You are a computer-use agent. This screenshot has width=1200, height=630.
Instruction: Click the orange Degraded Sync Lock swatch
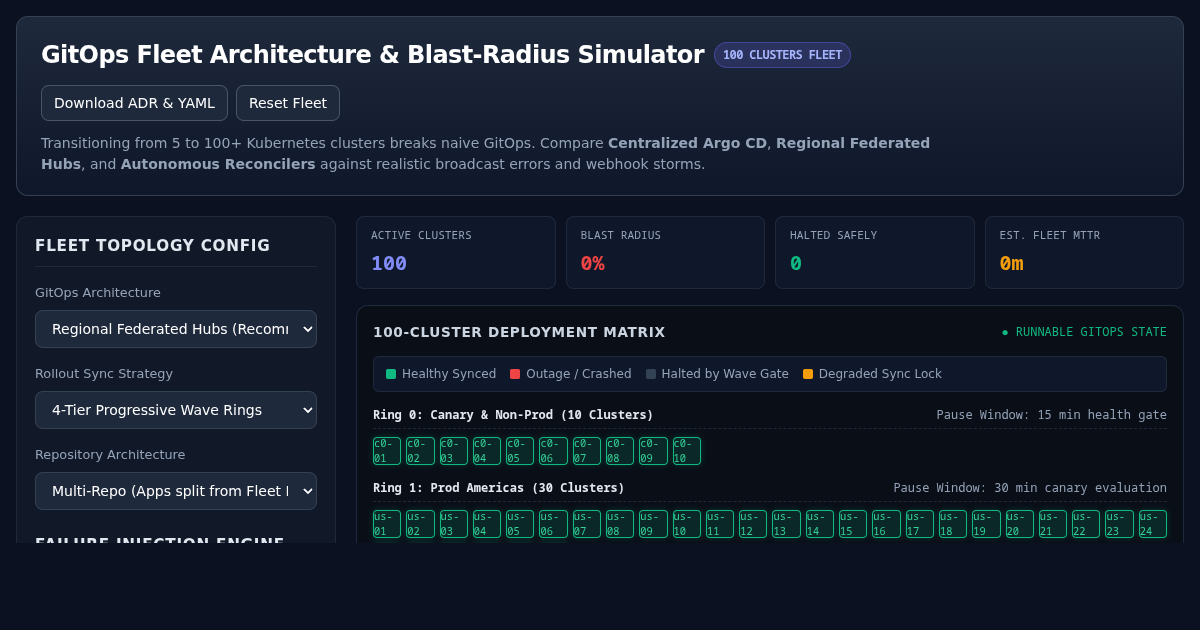coord(808,374)
